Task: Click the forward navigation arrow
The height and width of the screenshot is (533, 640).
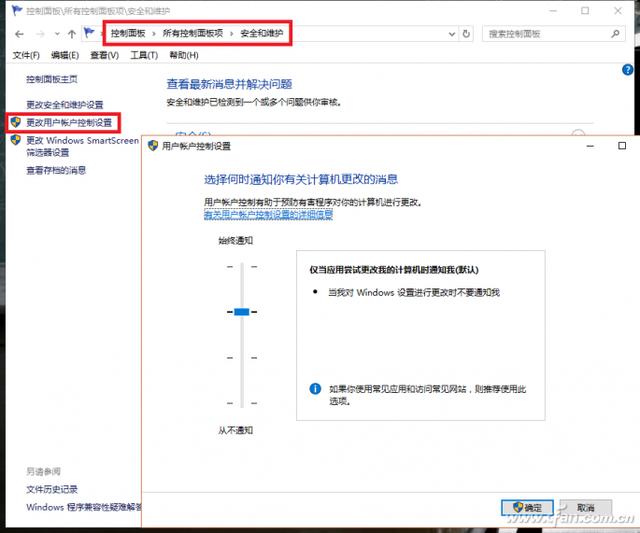Action: [40, 34]
